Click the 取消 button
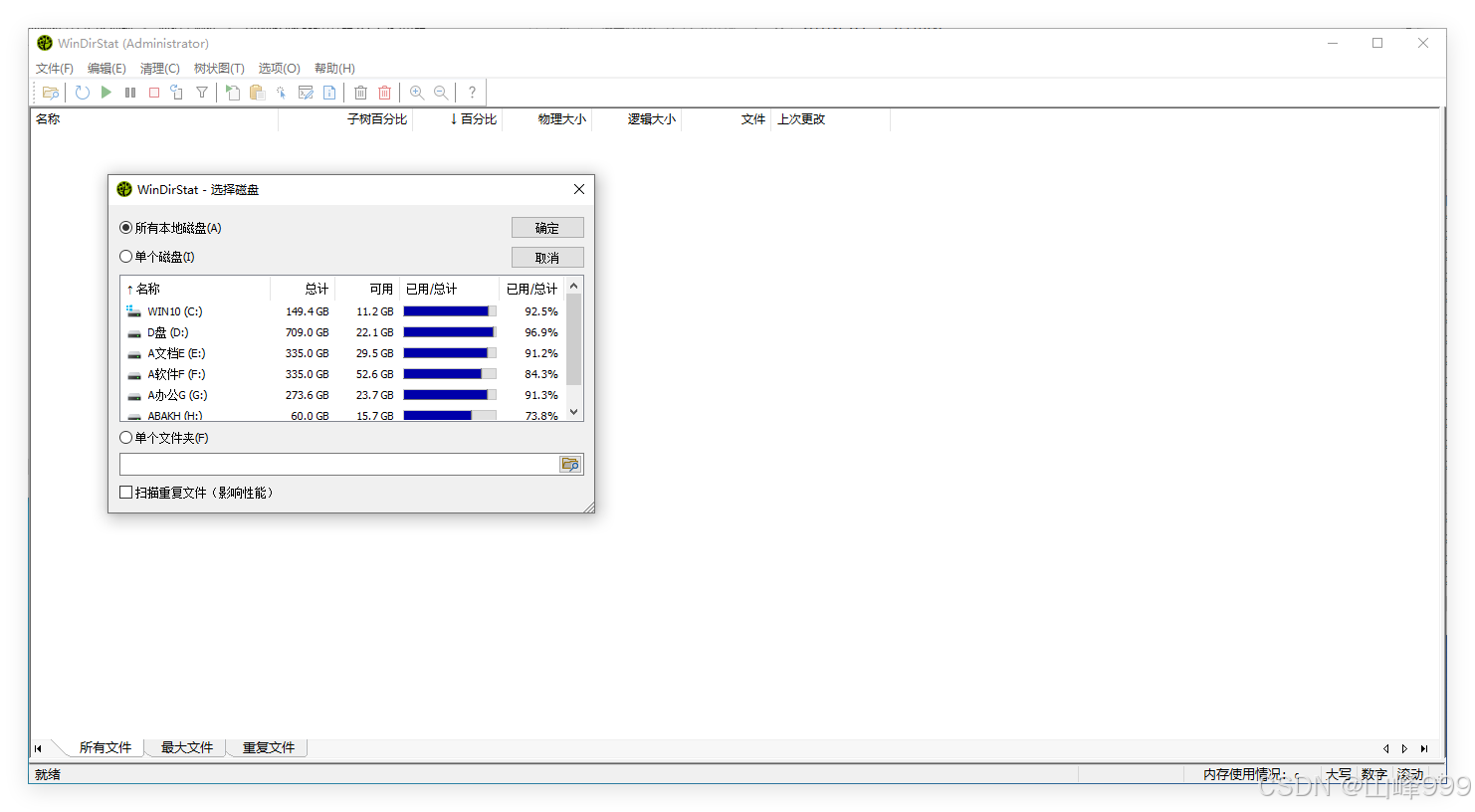 pyautogui.click(x=547, y=258)
